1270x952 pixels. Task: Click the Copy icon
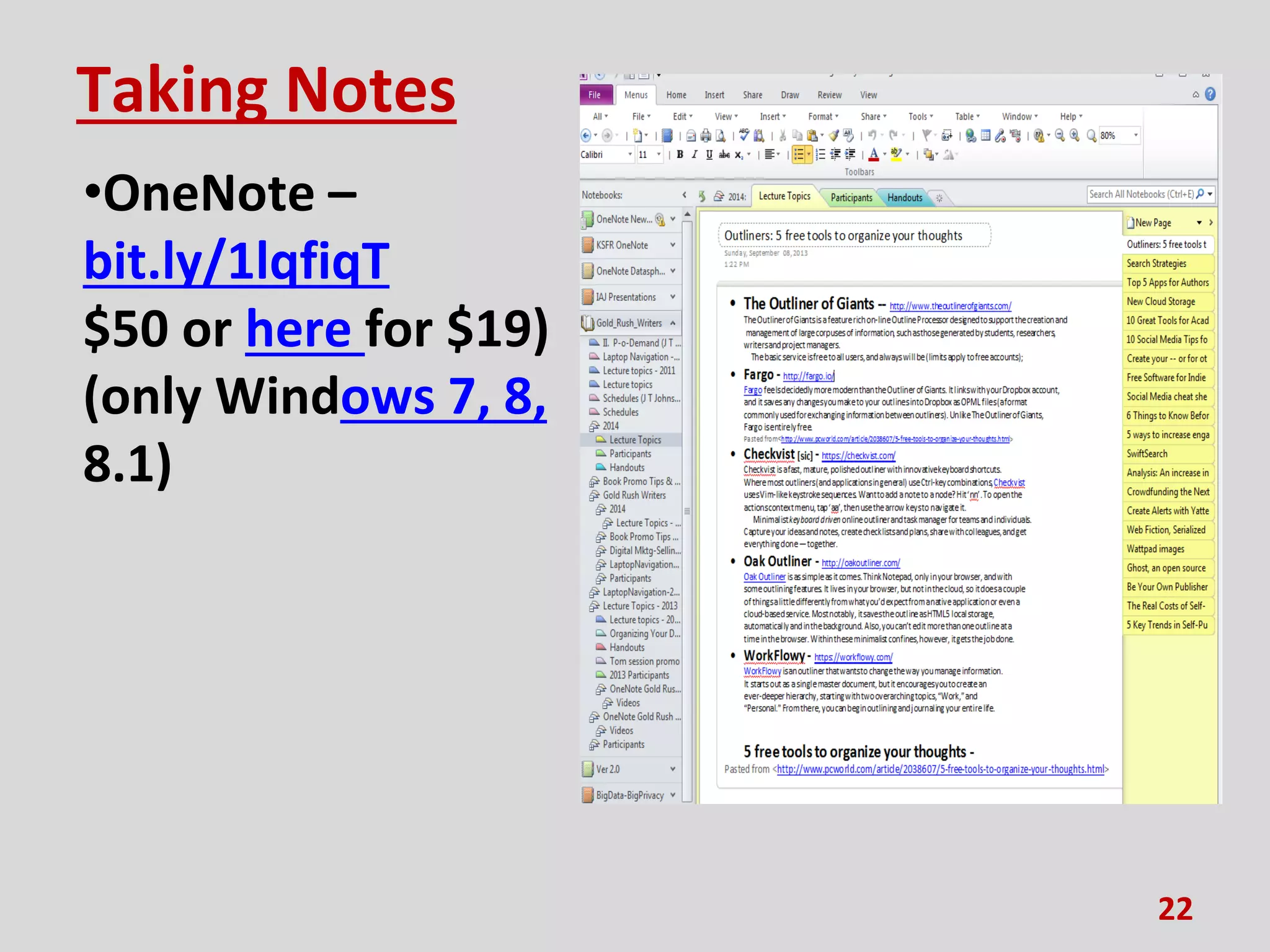(797, 135)
